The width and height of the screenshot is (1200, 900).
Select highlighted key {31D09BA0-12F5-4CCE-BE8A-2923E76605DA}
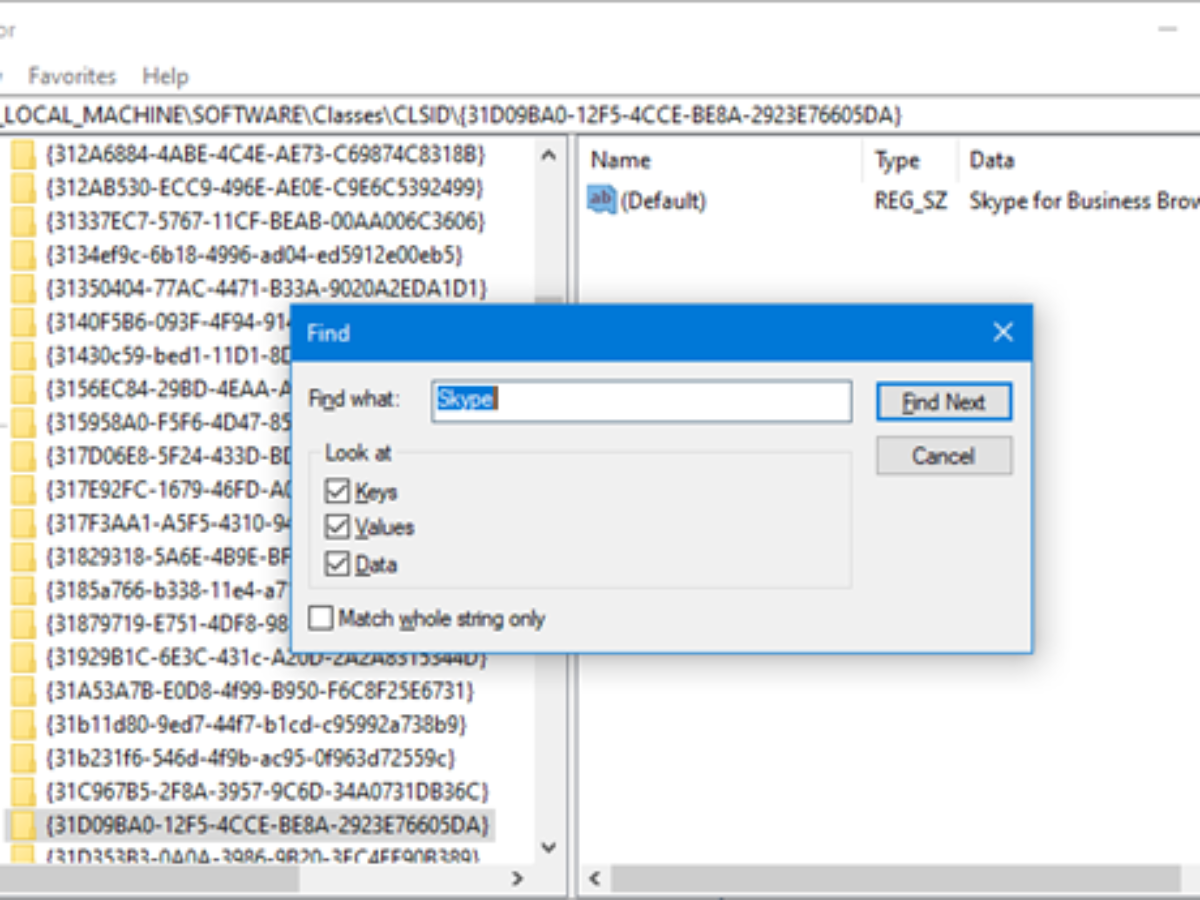coord(267,825)
